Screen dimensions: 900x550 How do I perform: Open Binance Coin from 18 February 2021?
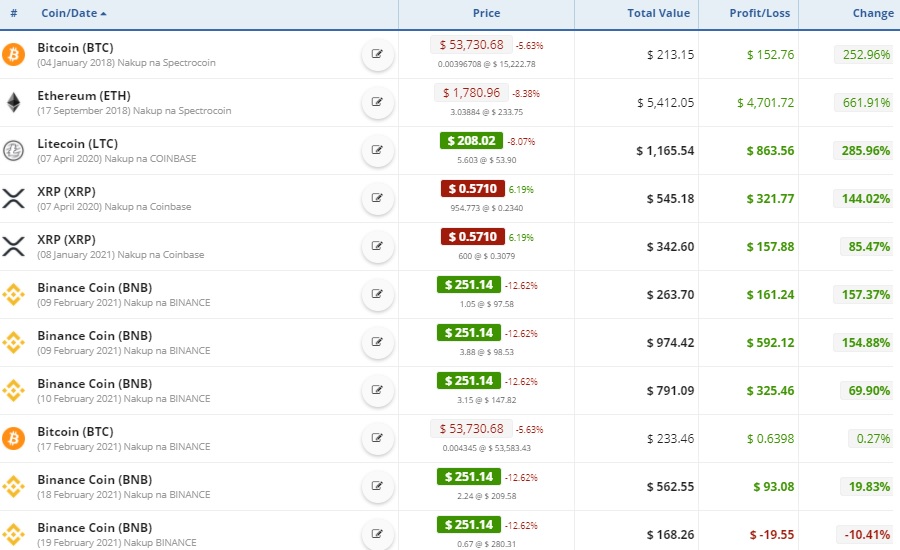pos(95,479)
